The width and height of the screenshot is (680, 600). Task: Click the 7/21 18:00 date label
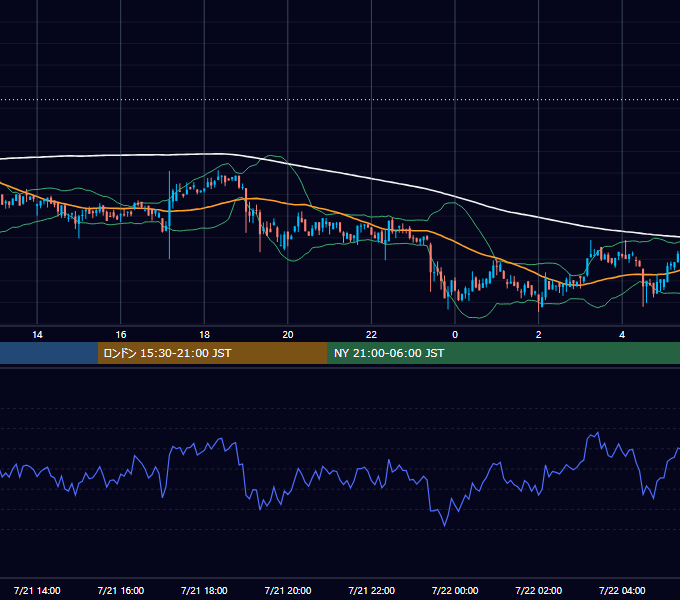click(x=204, y=590)
